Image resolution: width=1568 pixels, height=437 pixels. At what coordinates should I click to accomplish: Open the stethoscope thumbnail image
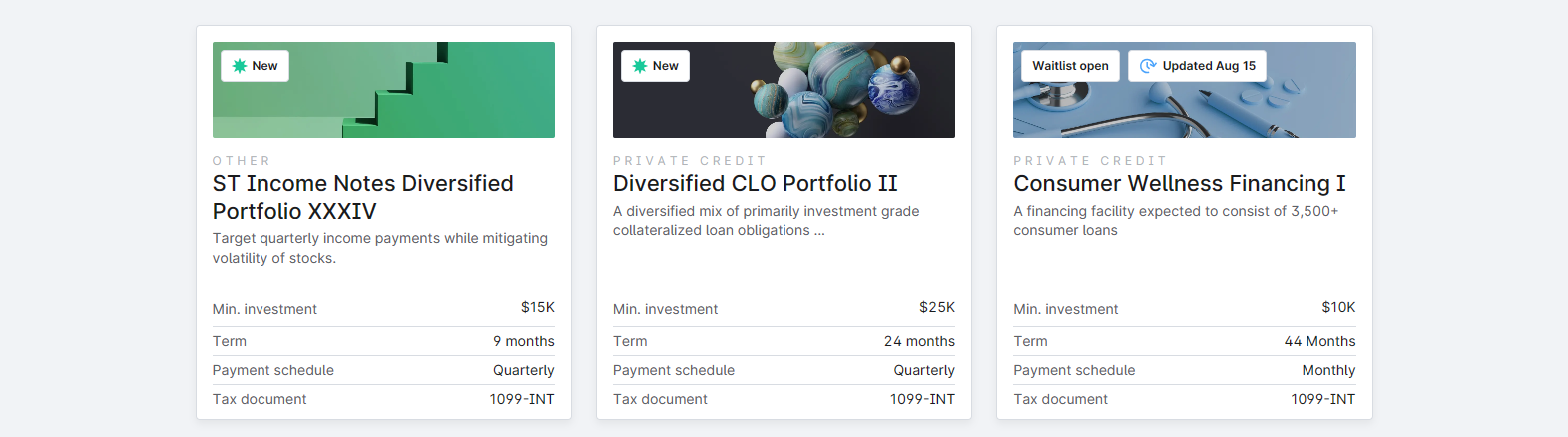[1185, 90]
